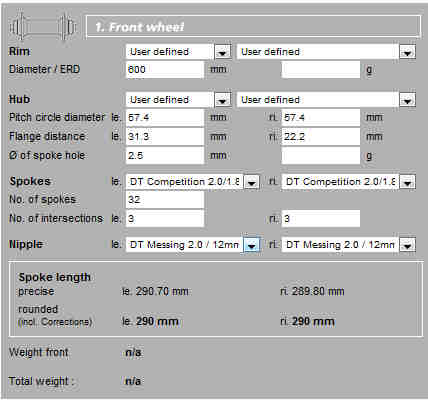Open the Hub manufacturer dropdown
The height and width of the screenshot is (400, 428).
point(179,100)
